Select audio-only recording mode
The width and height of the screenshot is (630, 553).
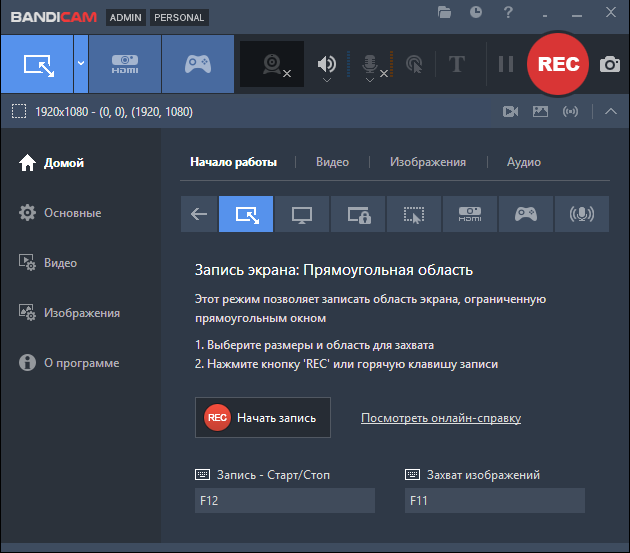582,214
